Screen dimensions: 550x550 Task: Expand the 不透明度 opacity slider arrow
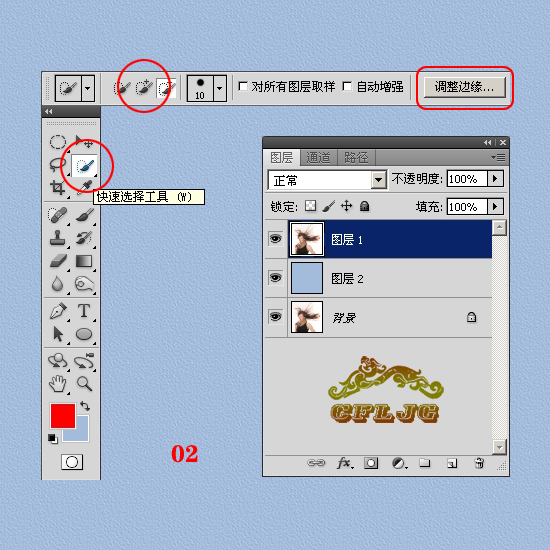(495, 179)
